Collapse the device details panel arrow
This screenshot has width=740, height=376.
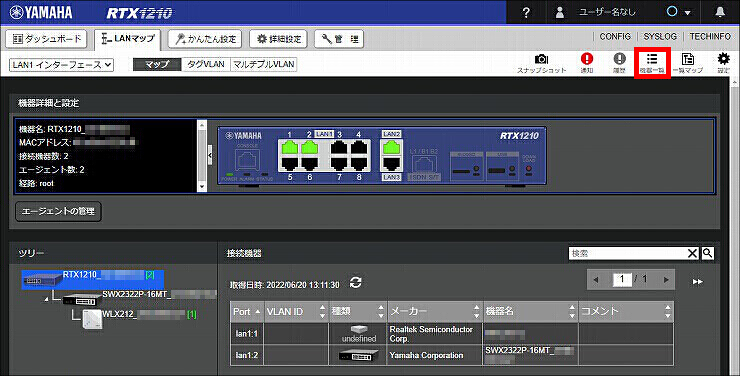click(210, 155)
